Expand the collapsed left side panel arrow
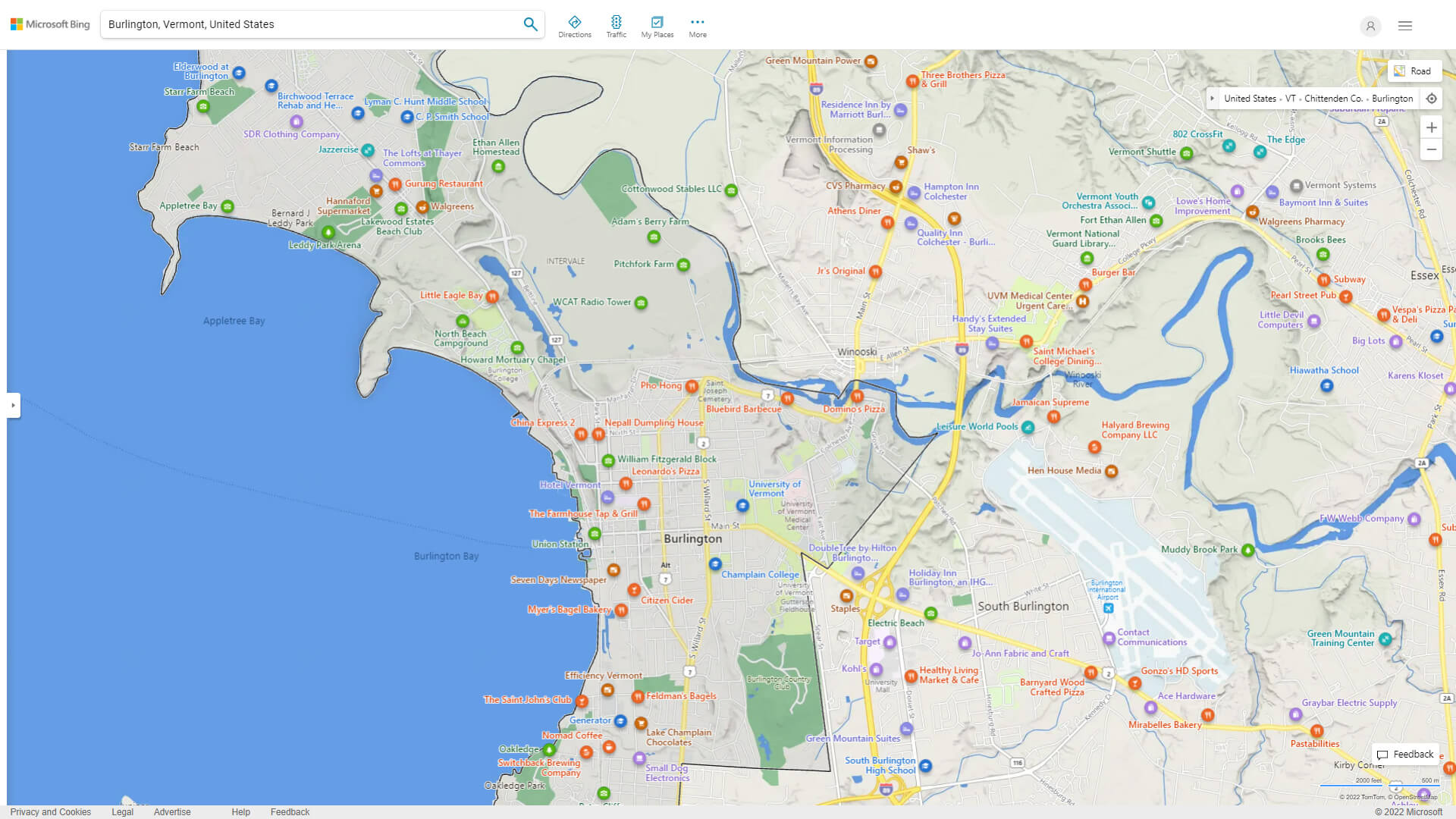Screen dimensions: 1456x819 point(12,406)
